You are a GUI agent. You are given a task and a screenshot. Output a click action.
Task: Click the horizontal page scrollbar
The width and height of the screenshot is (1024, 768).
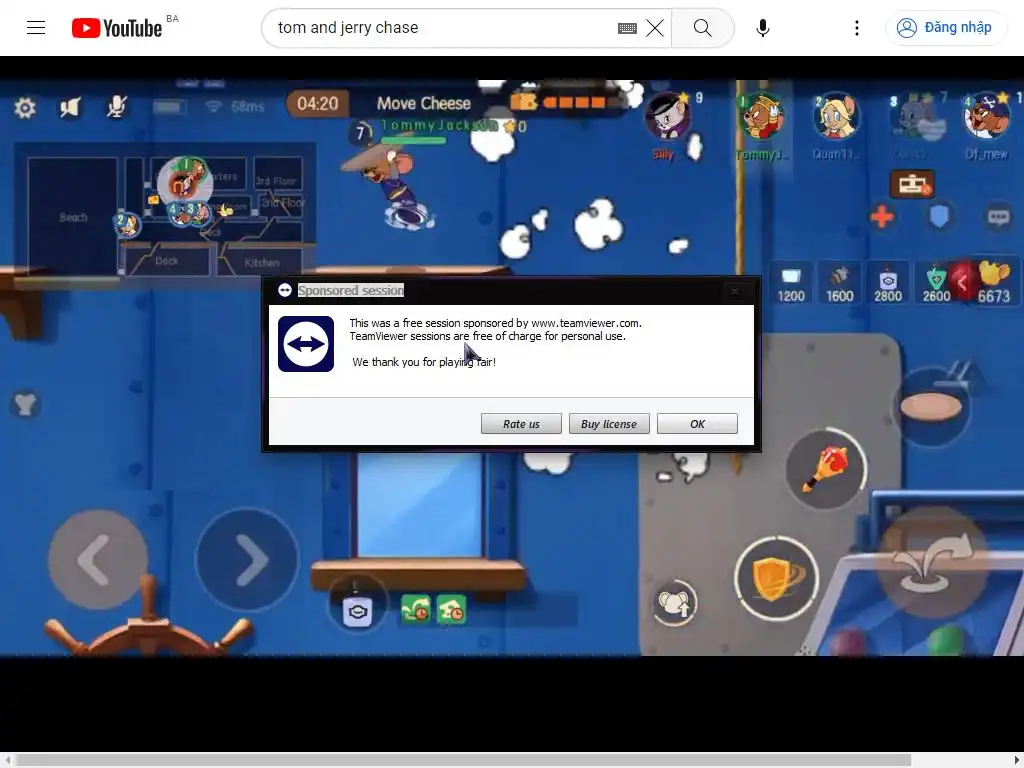[x=464, y=760]
